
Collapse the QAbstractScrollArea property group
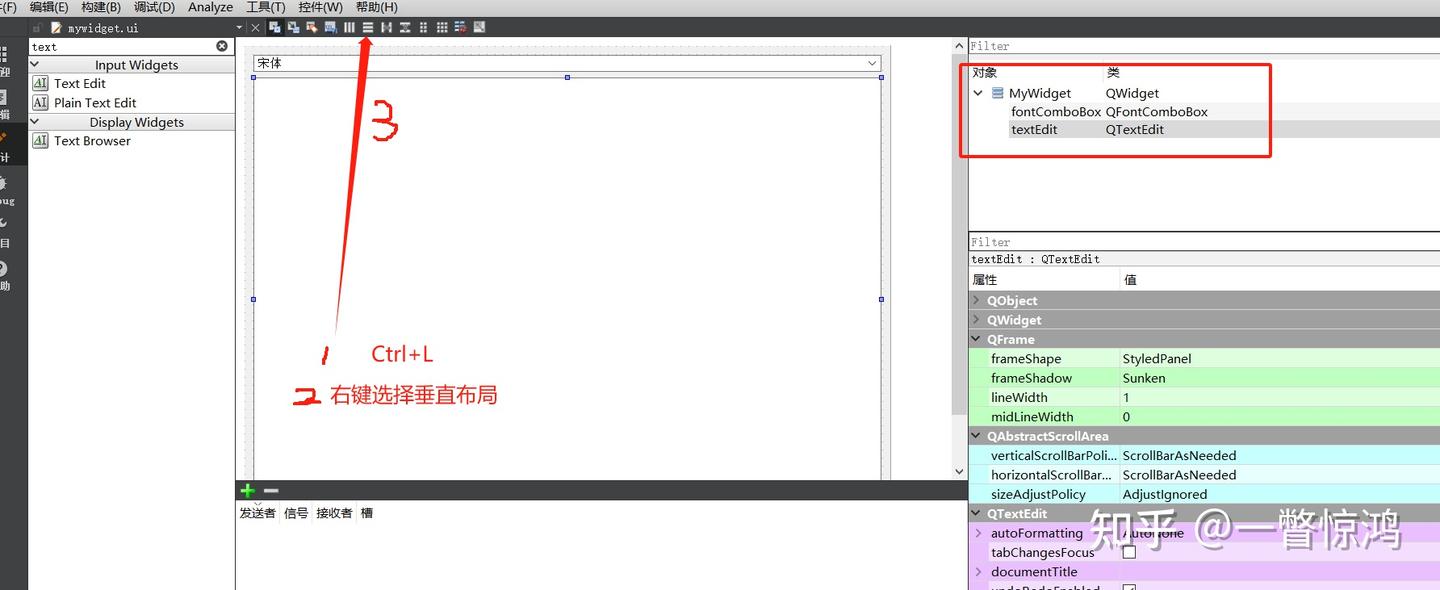point(977,436)
